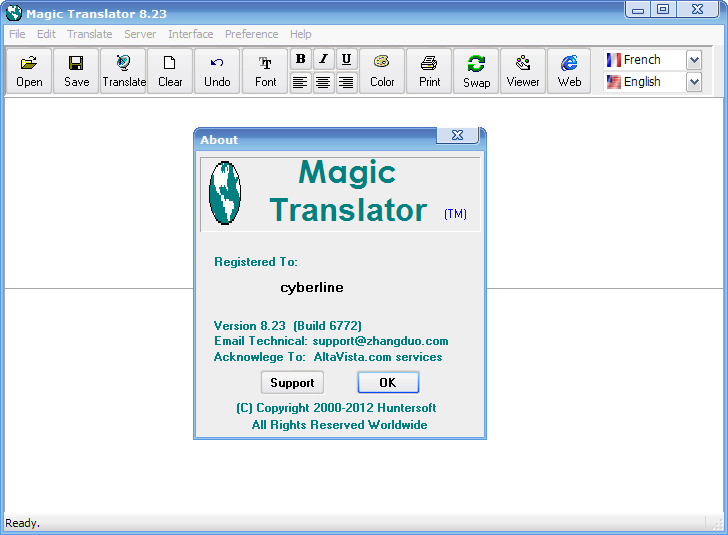
Task: Undo the last action
Action: coord(217,71)
